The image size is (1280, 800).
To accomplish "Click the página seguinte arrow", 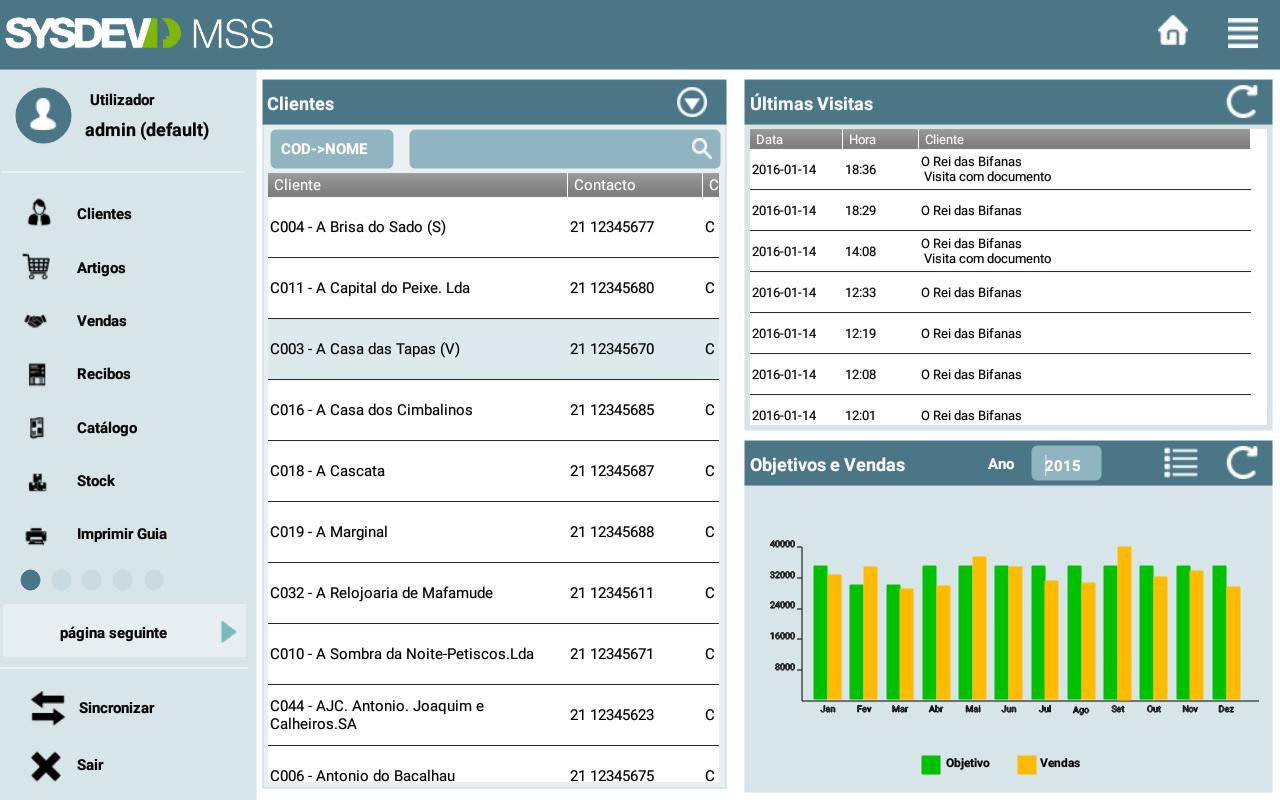I will coord(229,632).
